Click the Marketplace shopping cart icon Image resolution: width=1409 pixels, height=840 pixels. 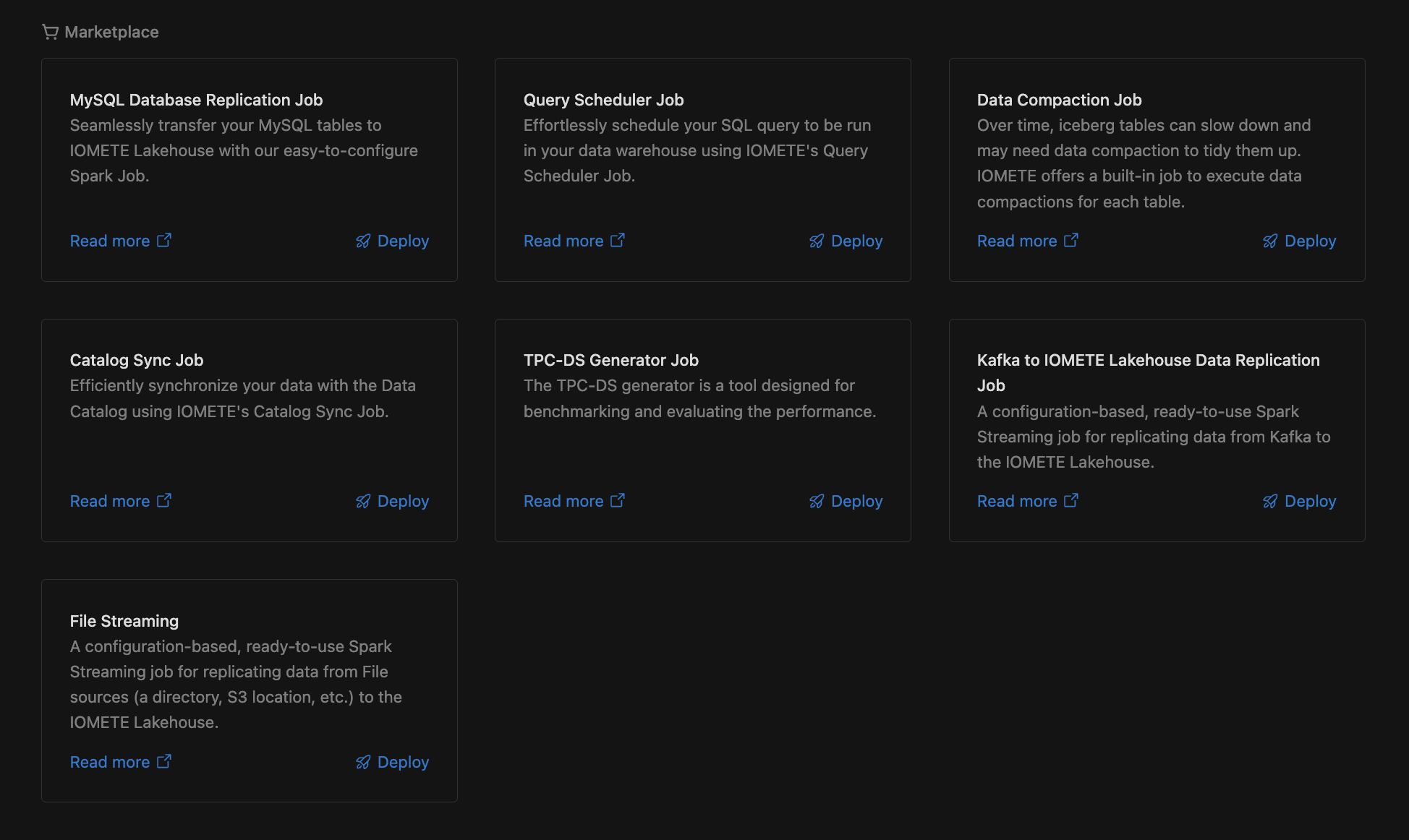50,32
